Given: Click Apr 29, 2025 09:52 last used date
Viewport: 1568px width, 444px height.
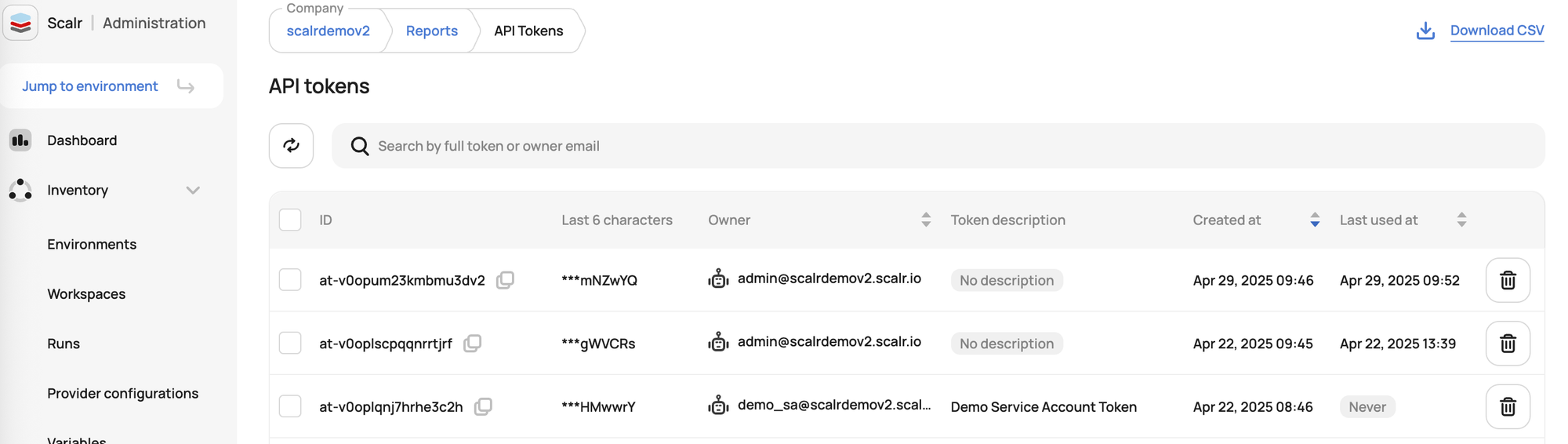Looking at the screenshot, I should 1399,280.
